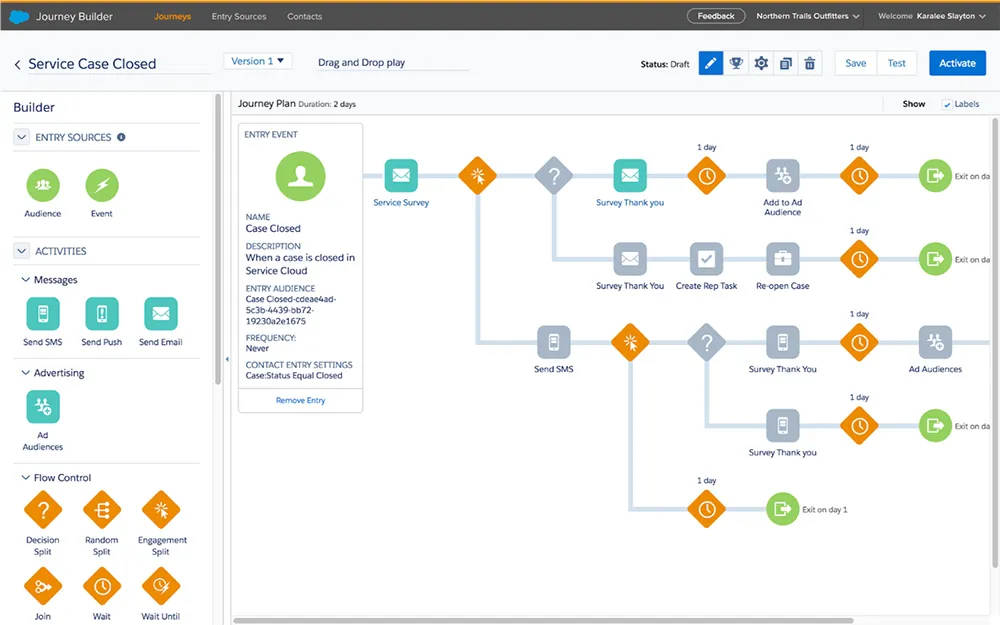Viewport: 1000px width, 625px height.
Task: Collapse the Advertising group
Action: pos(26,372)
